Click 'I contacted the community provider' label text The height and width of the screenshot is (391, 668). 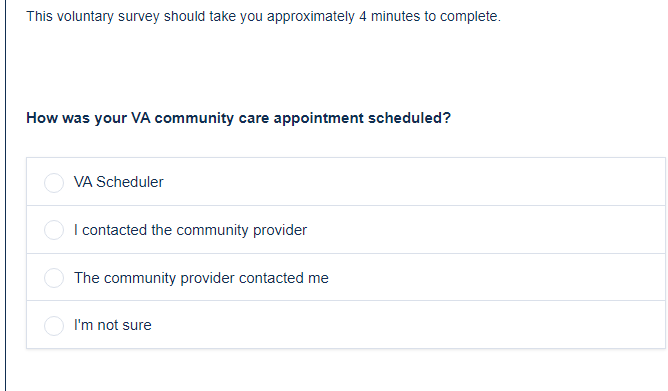point(190,230)
